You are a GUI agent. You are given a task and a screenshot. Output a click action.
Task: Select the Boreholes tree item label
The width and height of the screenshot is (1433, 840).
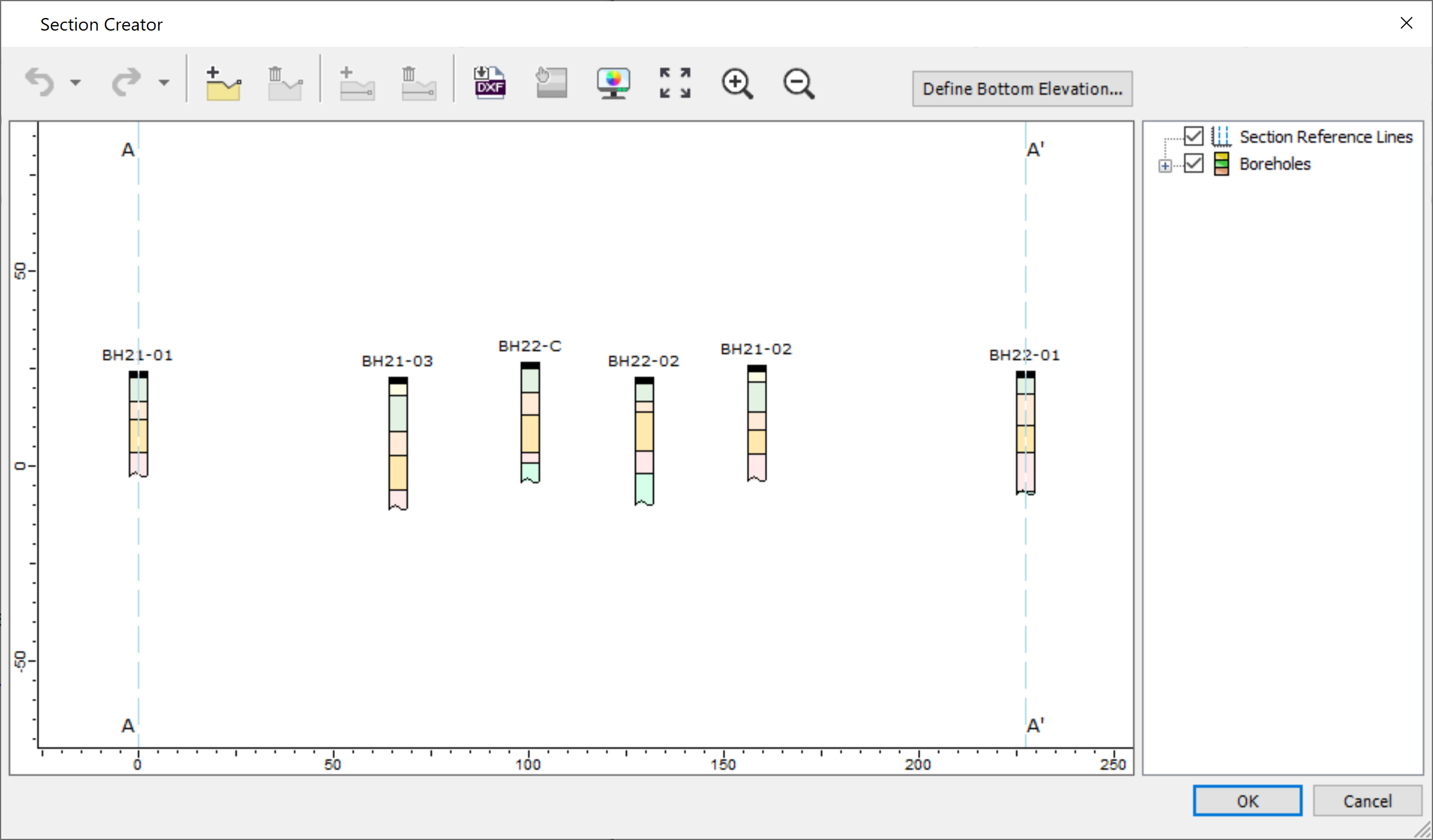point(1275,164)
